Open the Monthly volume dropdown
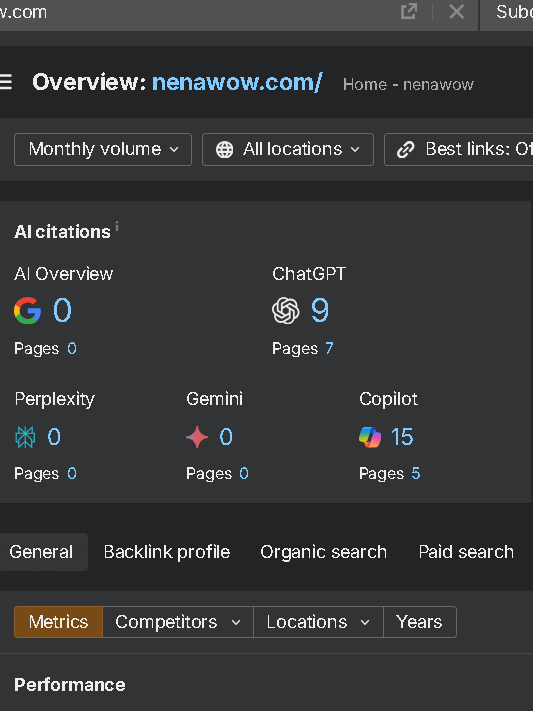This screenshot has height=711, width=533. pos(103,149)
